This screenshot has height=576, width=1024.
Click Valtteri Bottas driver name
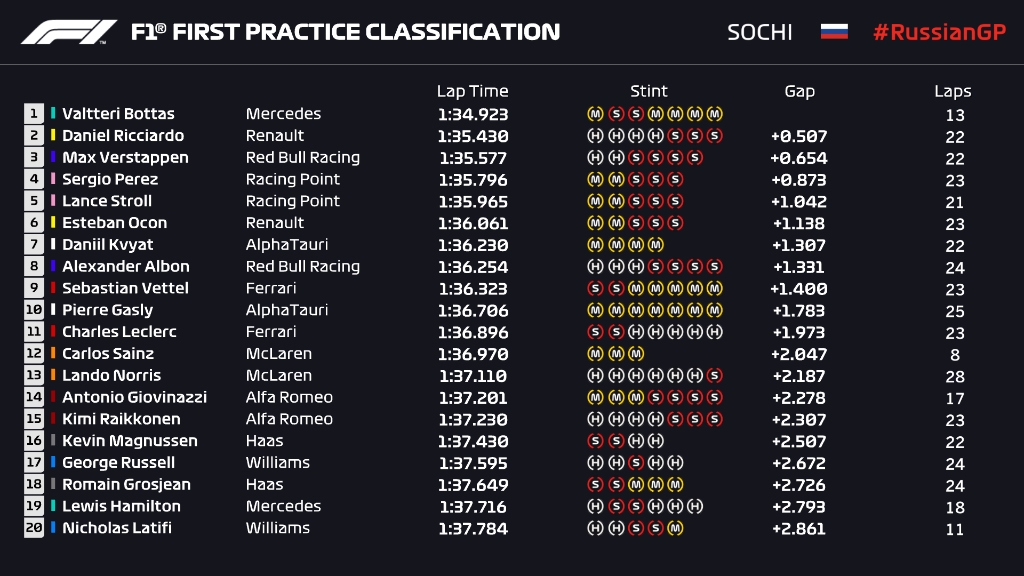coord(118,114)
